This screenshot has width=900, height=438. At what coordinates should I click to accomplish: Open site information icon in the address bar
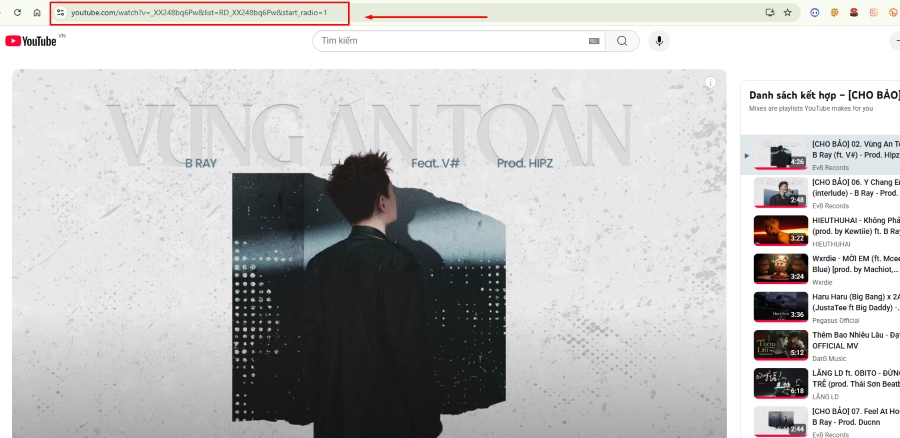pyautogui.click(x=60, y=12)
